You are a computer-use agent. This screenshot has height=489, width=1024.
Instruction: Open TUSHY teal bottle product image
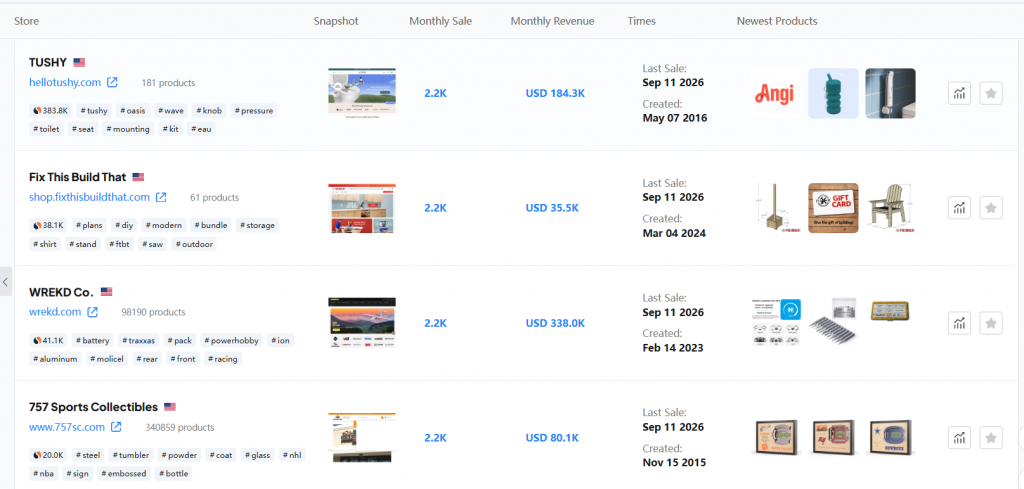point(833,93)
